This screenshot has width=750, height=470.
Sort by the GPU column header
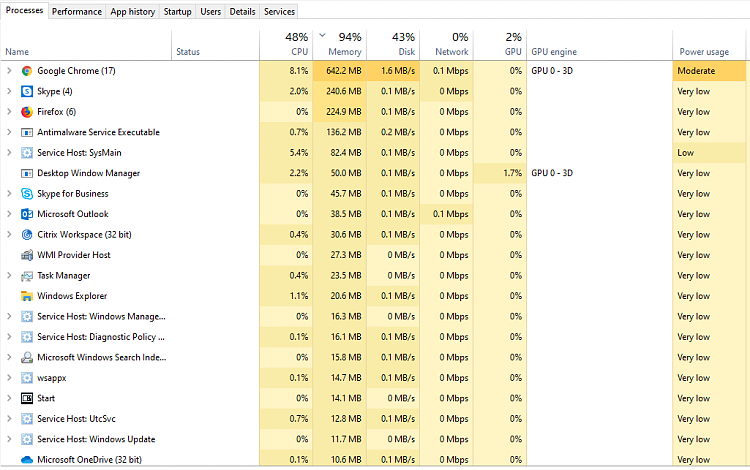(x=500, y=45)
